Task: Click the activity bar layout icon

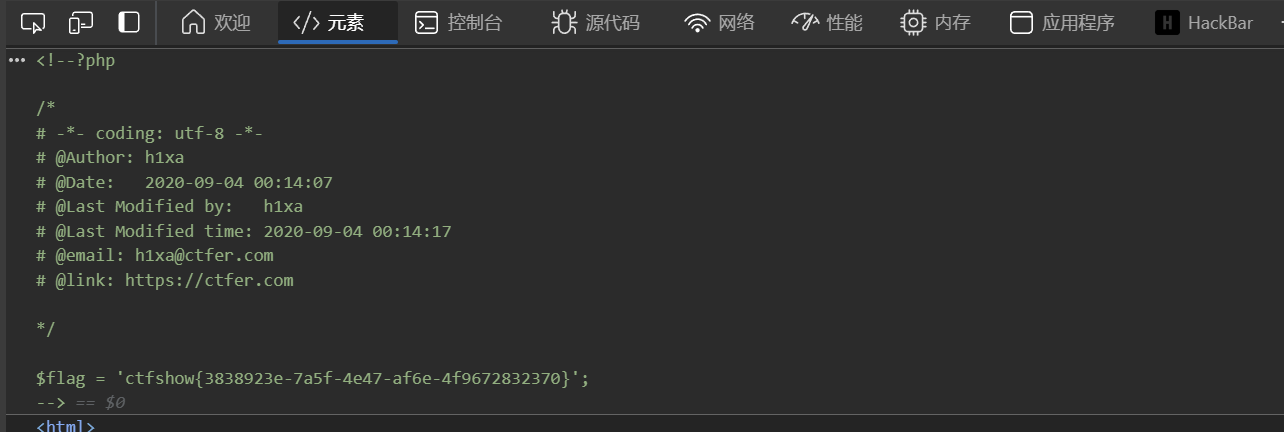Action: [129, 23]
